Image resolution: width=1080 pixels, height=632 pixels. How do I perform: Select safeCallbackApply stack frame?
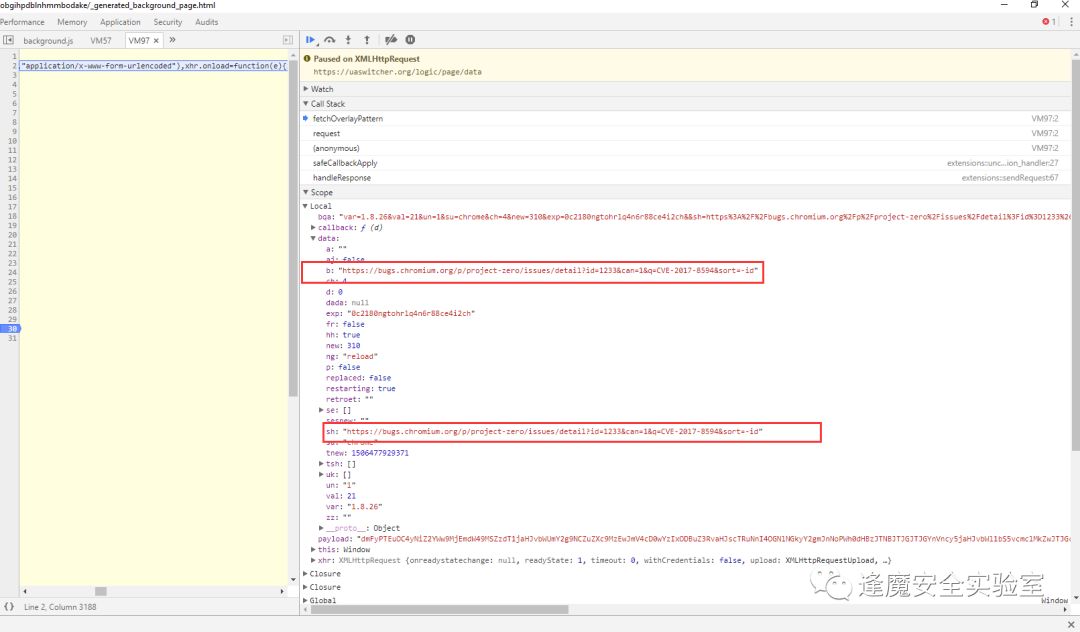point(687,163)
